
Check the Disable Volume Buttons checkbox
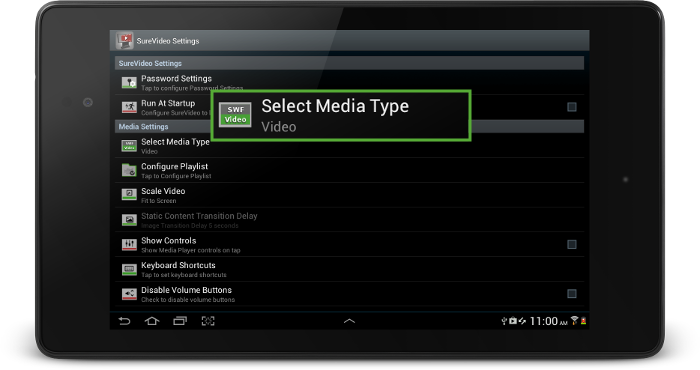[x=571, y=294]
